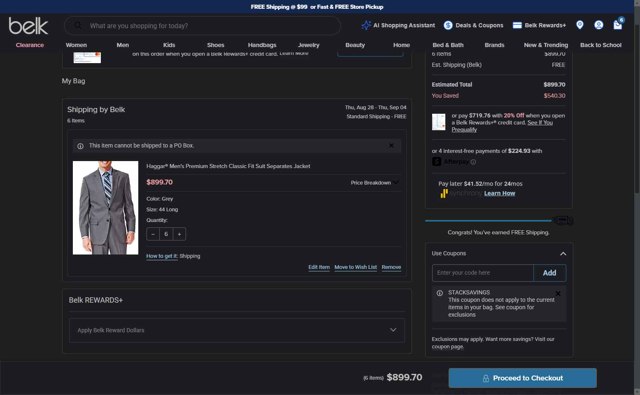Viewport: 640px width, 395px height.
Task: Dismiss the STACKSAVINGS coupon message
Action: tap(558, 293)
